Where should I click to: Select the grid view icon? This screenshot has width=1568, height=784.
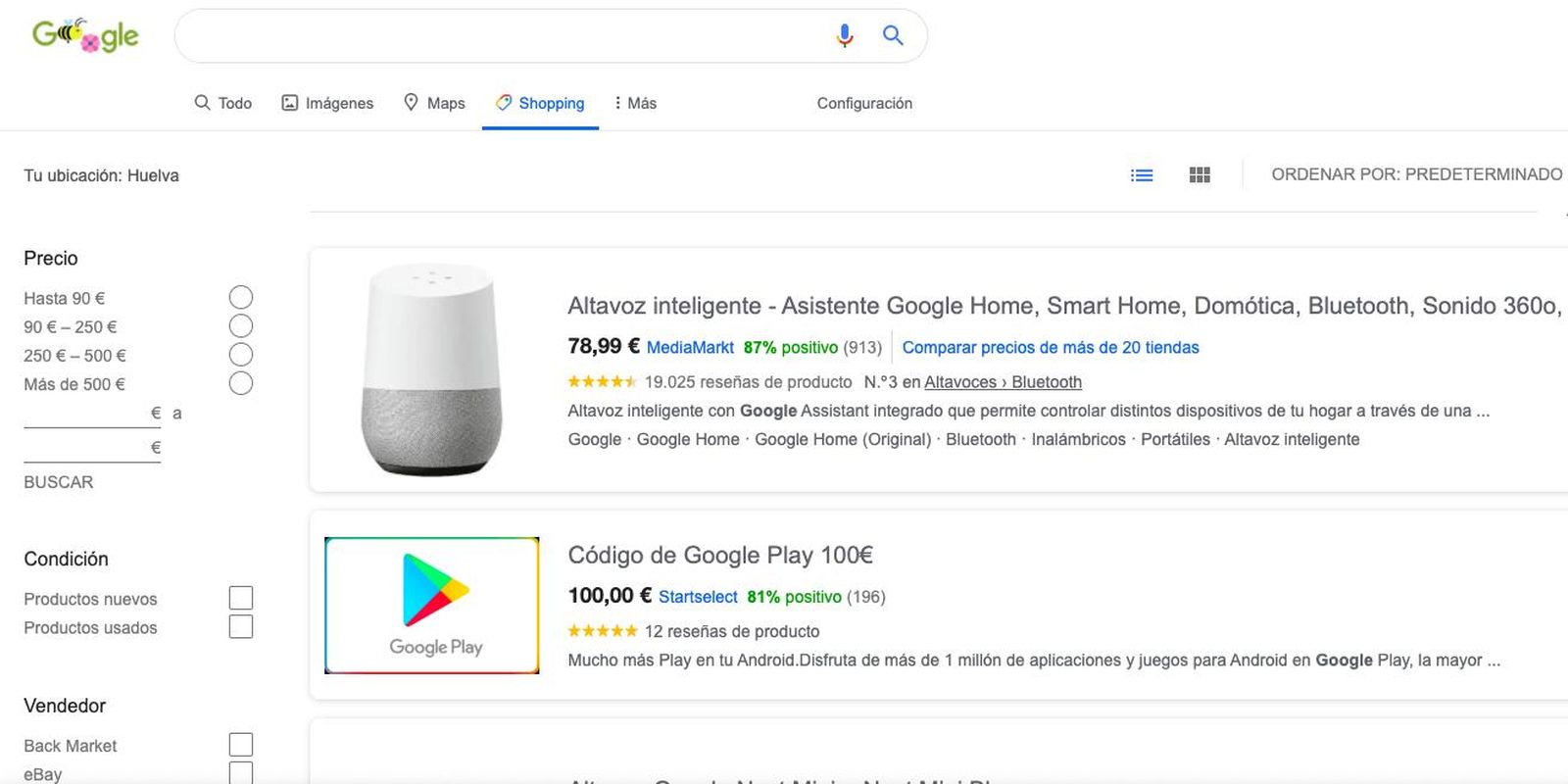pos(1200,174)
